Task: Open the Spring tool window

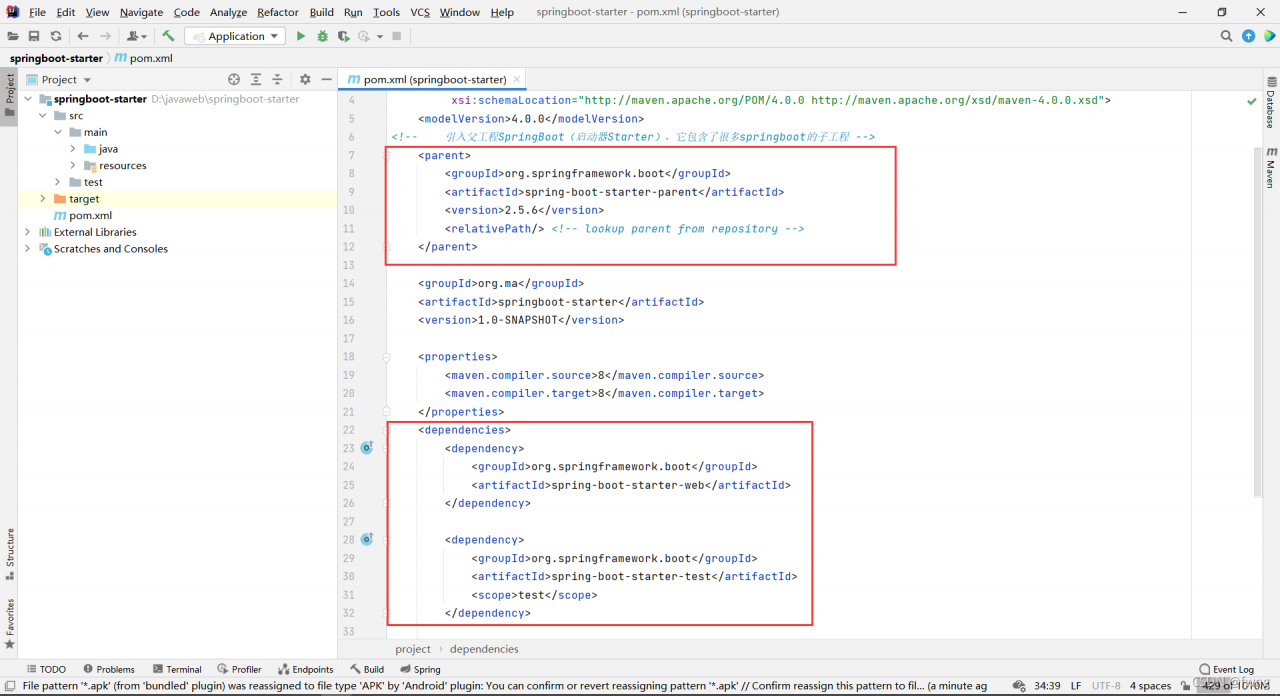Action: coord(420,669)
